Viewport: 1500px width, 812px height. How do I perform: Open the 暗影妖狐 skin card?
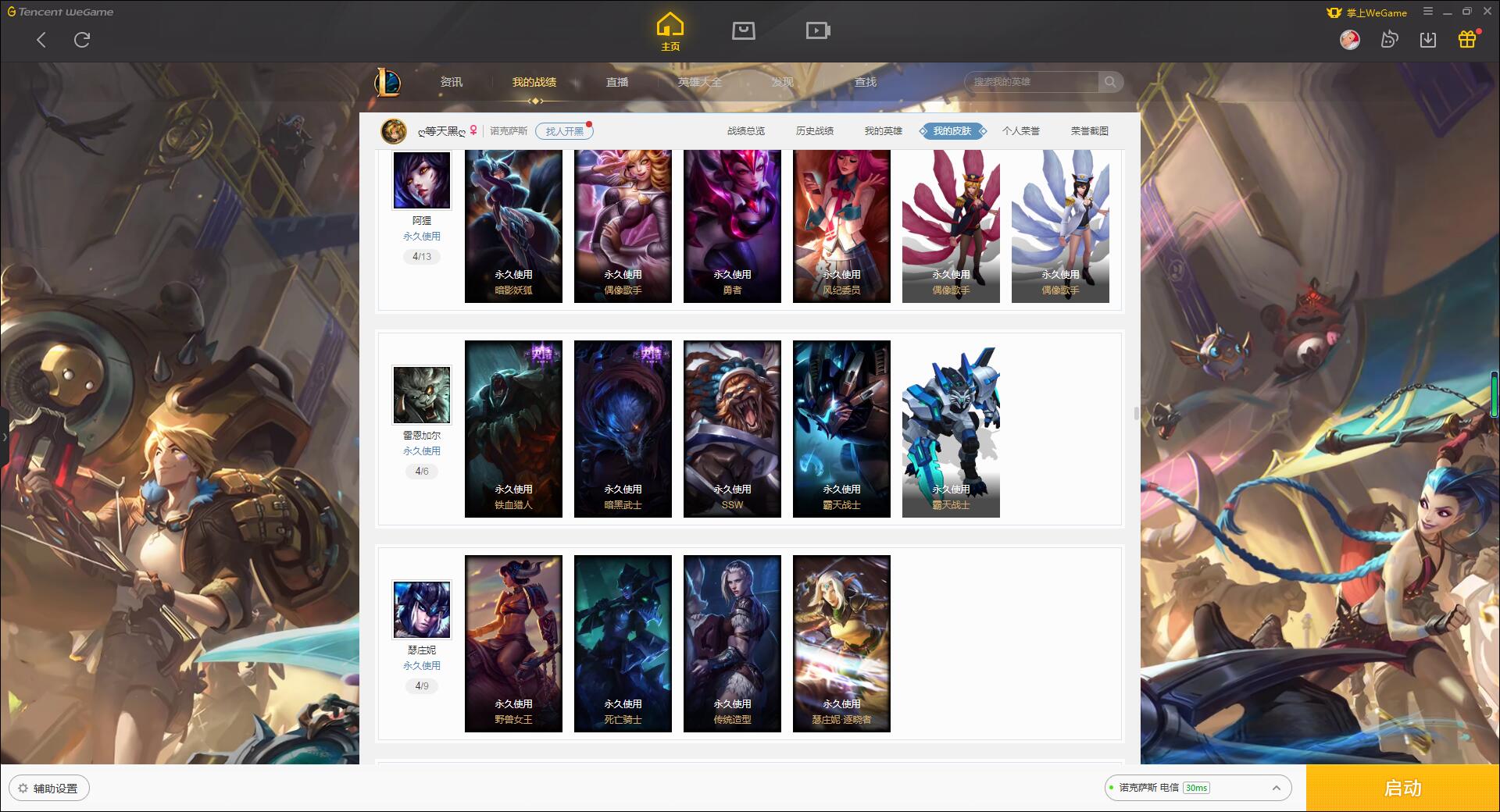513,226
